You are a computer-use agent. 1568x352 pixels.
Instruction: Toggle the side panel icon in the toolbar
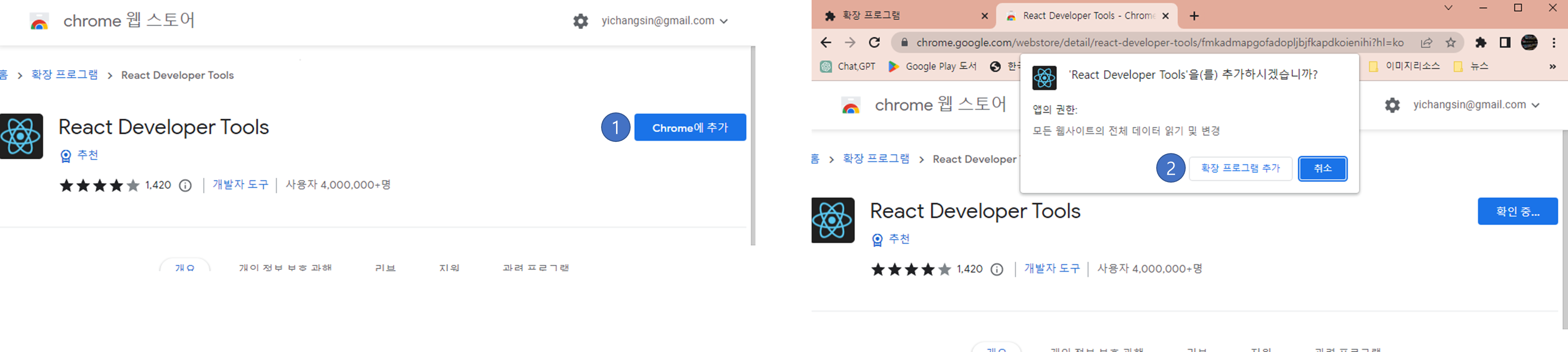(x=1505, y=43)
